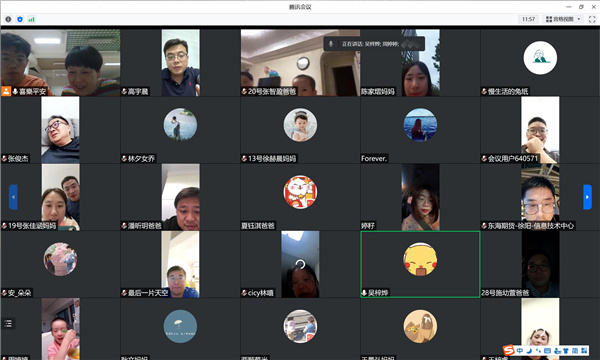Click umbrella avatar in bottom row
This screenshot has width=600, height=360.
click(x=180, y=326)
